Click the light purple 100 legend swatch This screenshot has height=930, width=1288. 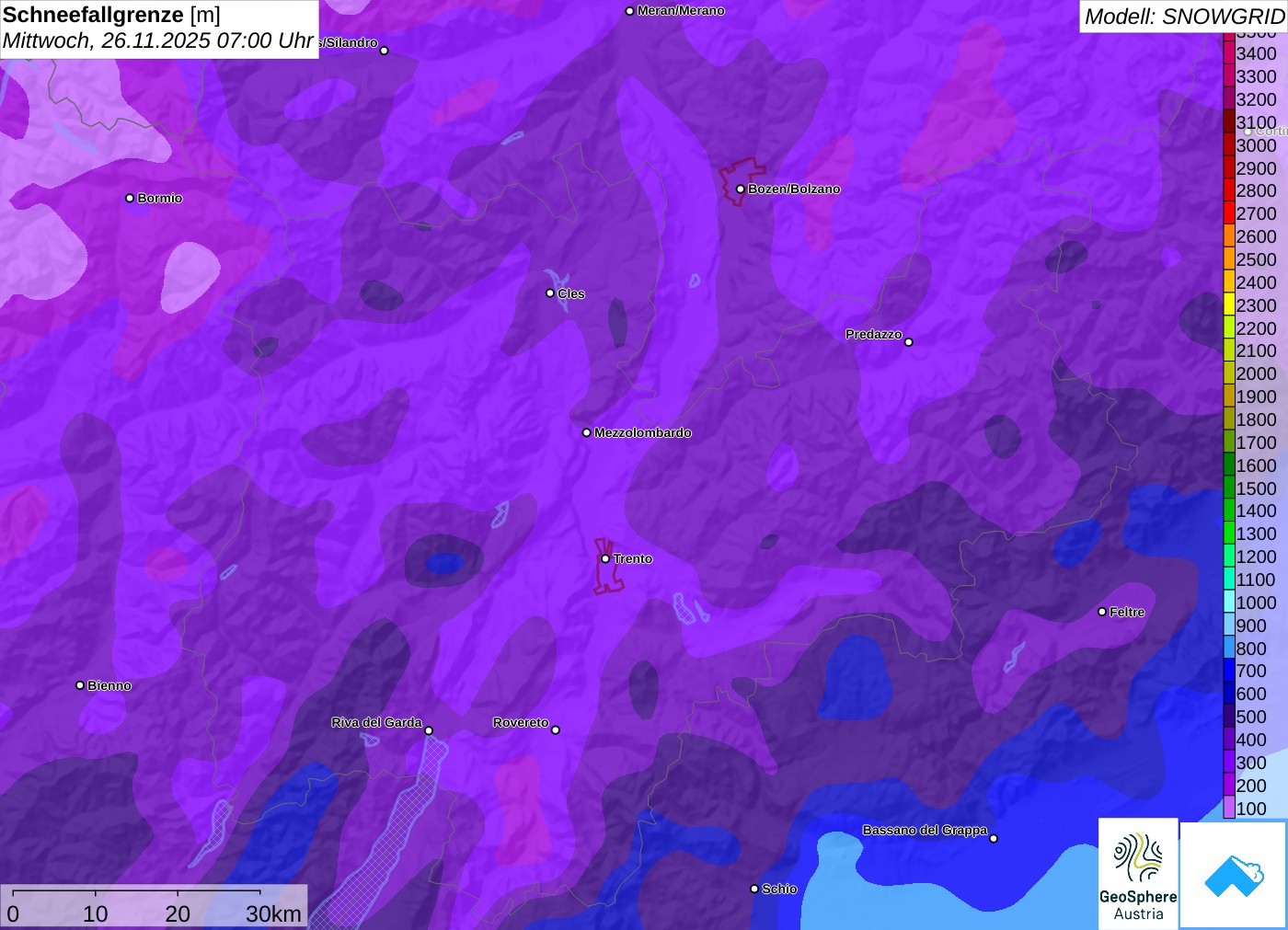(1229, 809)
